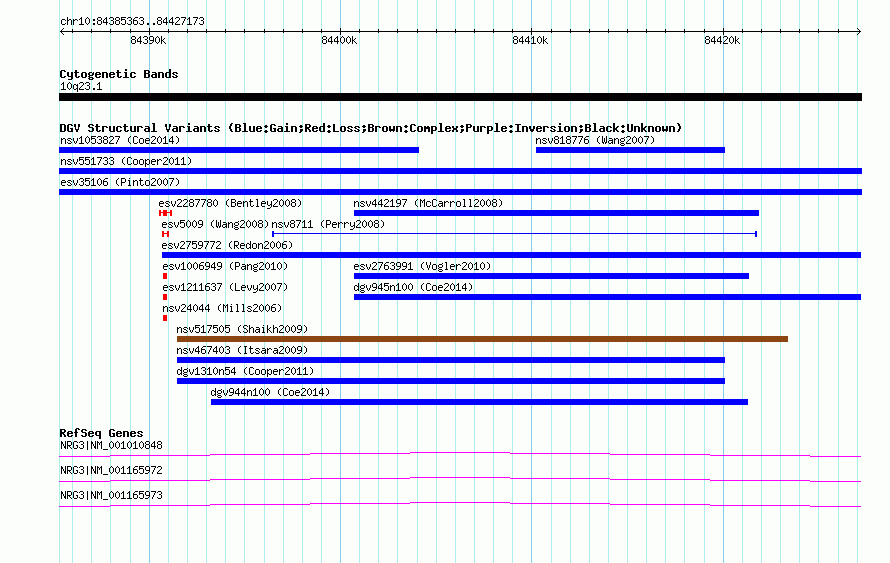
Task: Click red loss glyph for esv5009 (Wang2008)
Action: point(165,234)
